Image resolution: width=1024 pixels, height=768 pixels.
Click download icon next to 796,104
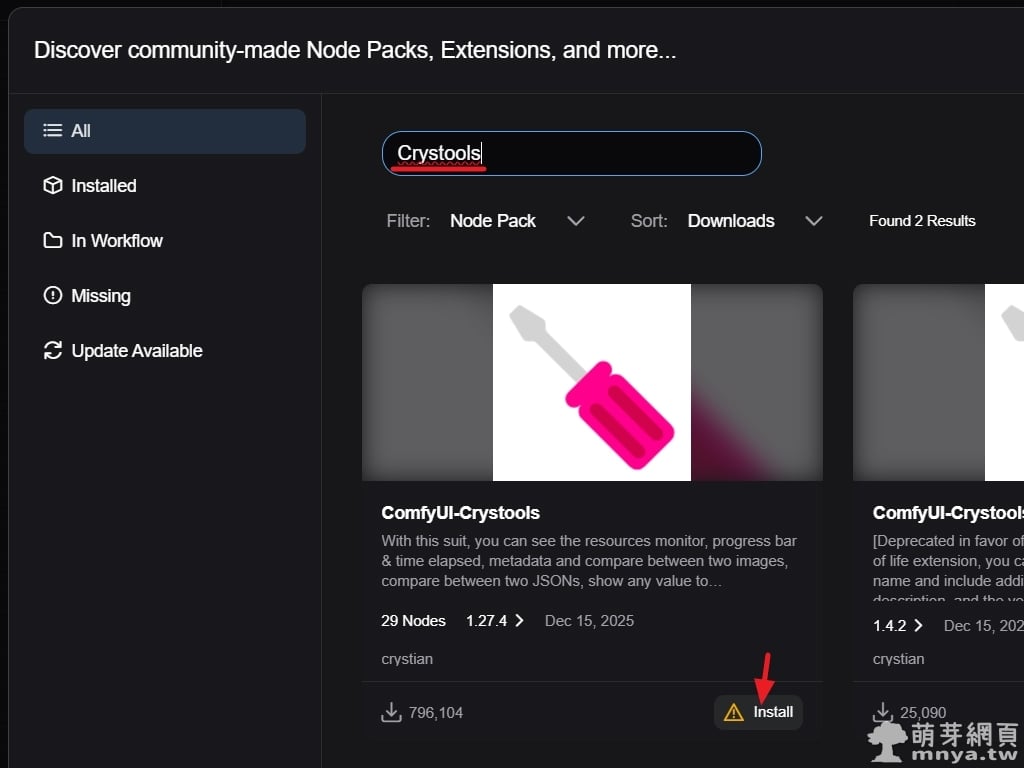click(391, 712)
